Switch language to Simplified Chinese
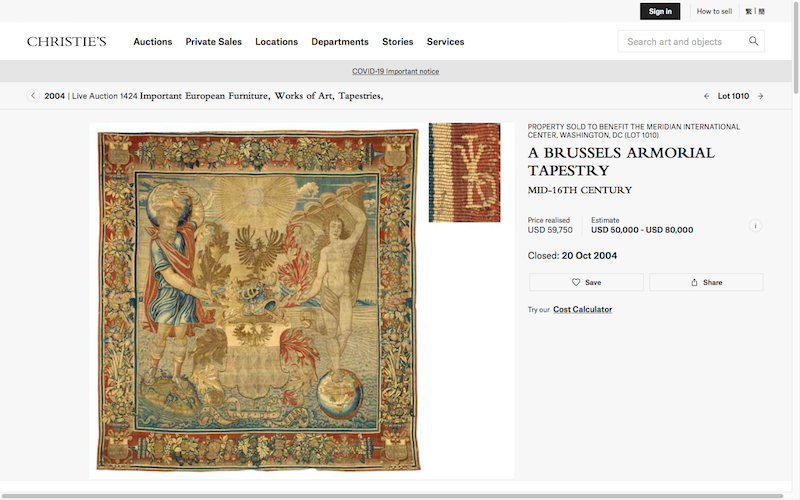This screenshot has height=500, width=800. click(x=761, y=11)
